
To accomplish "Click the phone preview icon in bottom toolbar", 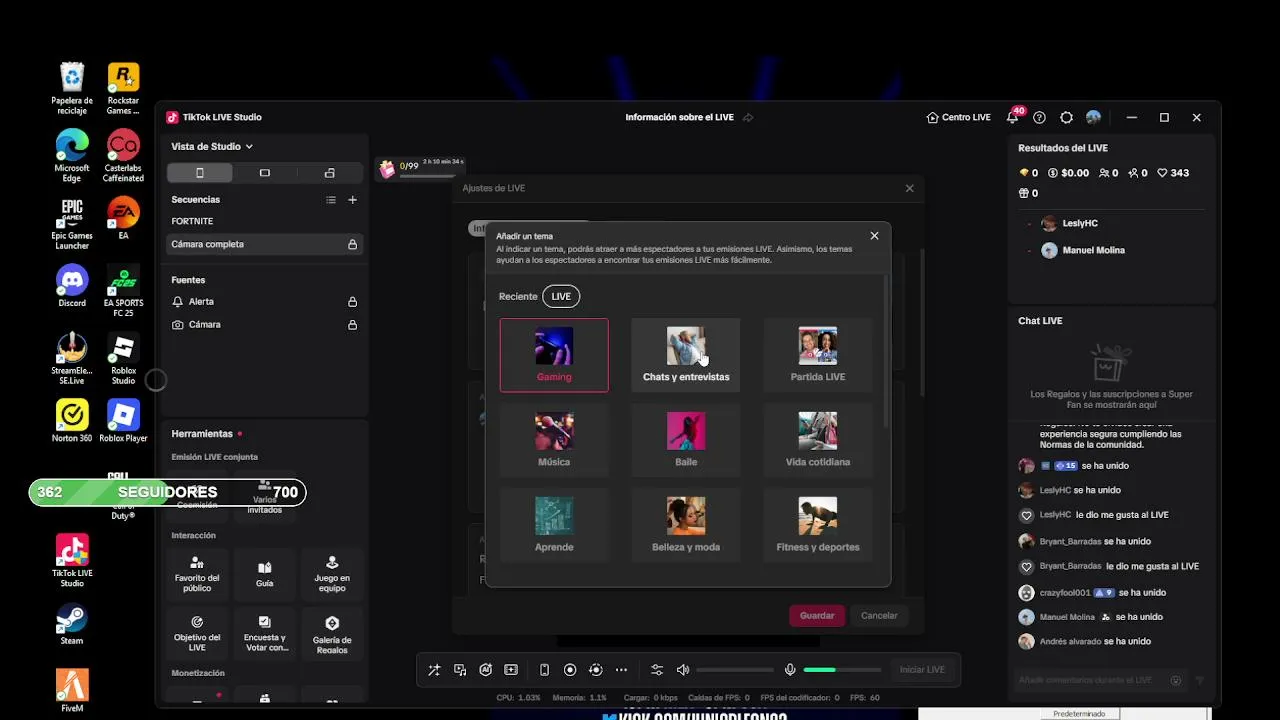I will pos(544,670).
